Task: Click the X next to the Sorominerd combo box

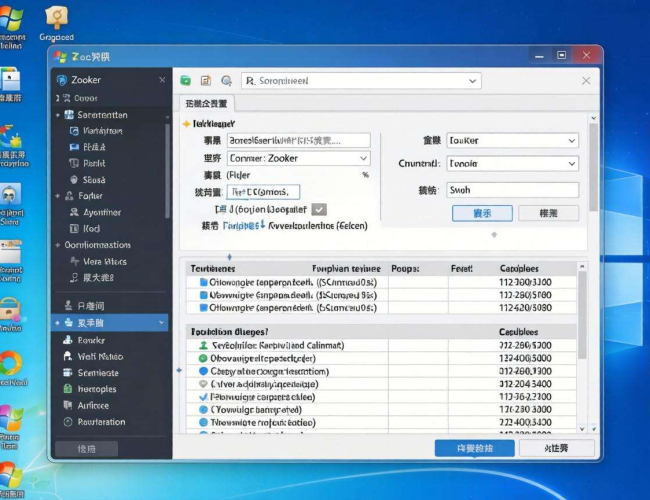Action: point(586,81)
